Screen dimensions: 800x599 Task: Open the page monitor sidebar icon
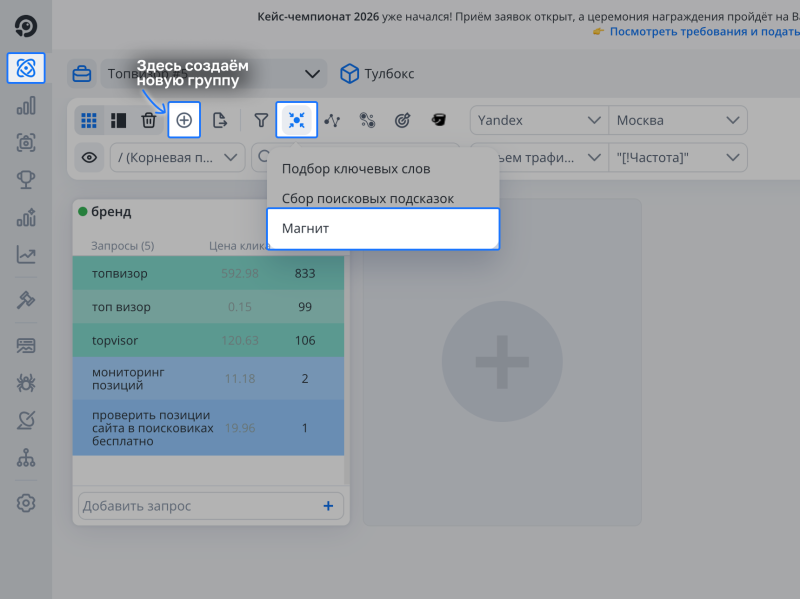point(26,345)
